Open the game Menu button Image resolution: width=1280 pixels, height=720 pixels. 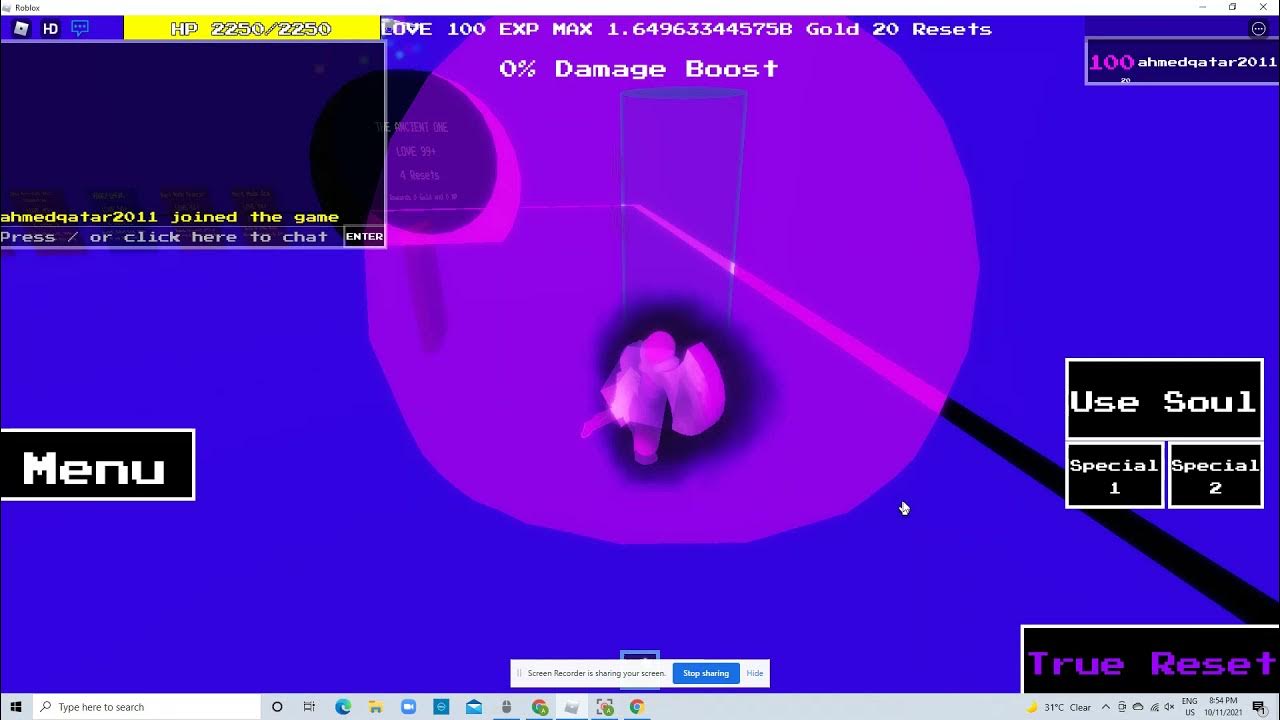tap(97, 465)
